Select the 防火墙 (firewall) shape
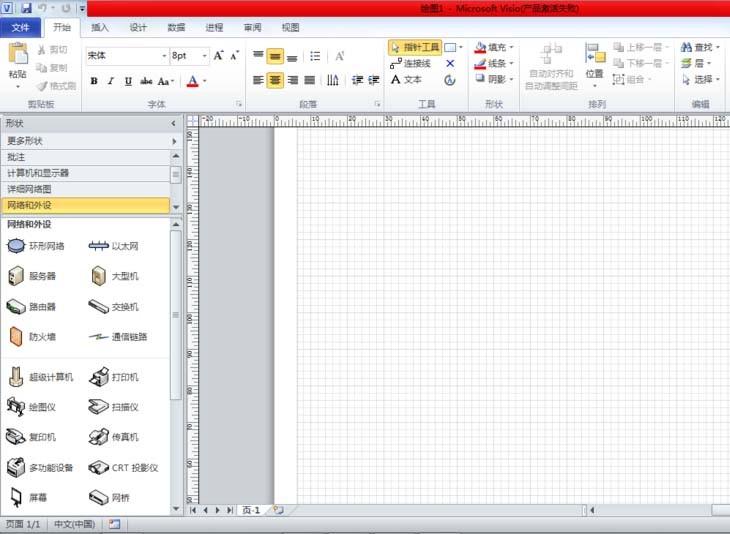730x534 pixels. pyautogui.click(x=17, y=337)
